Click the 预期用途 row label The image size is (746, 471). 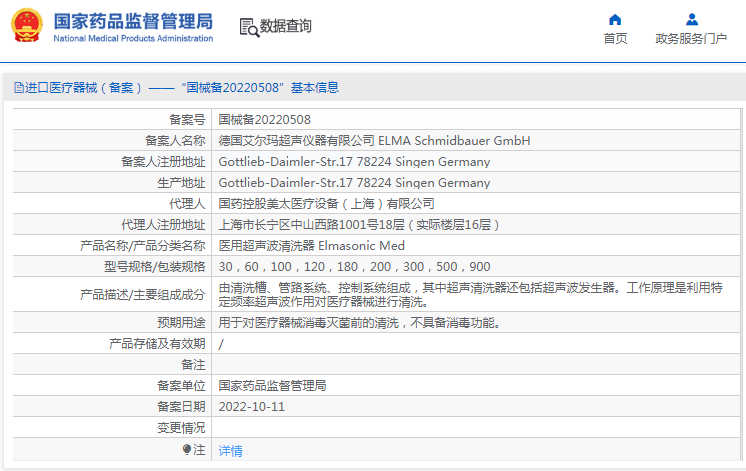pyautogui.click(x=181, y=323)
